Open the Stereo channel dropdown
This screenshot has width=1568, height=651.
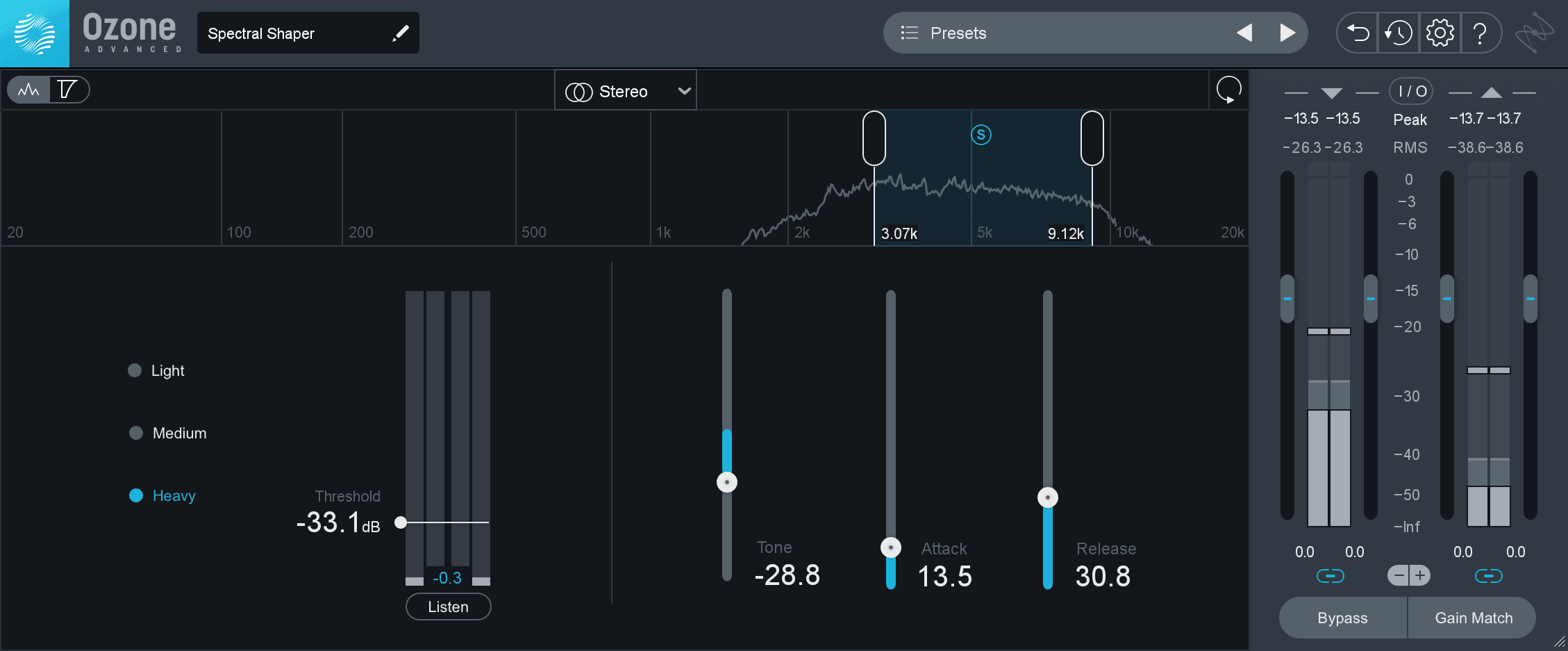pyautogui.click(x=626, y=91)
